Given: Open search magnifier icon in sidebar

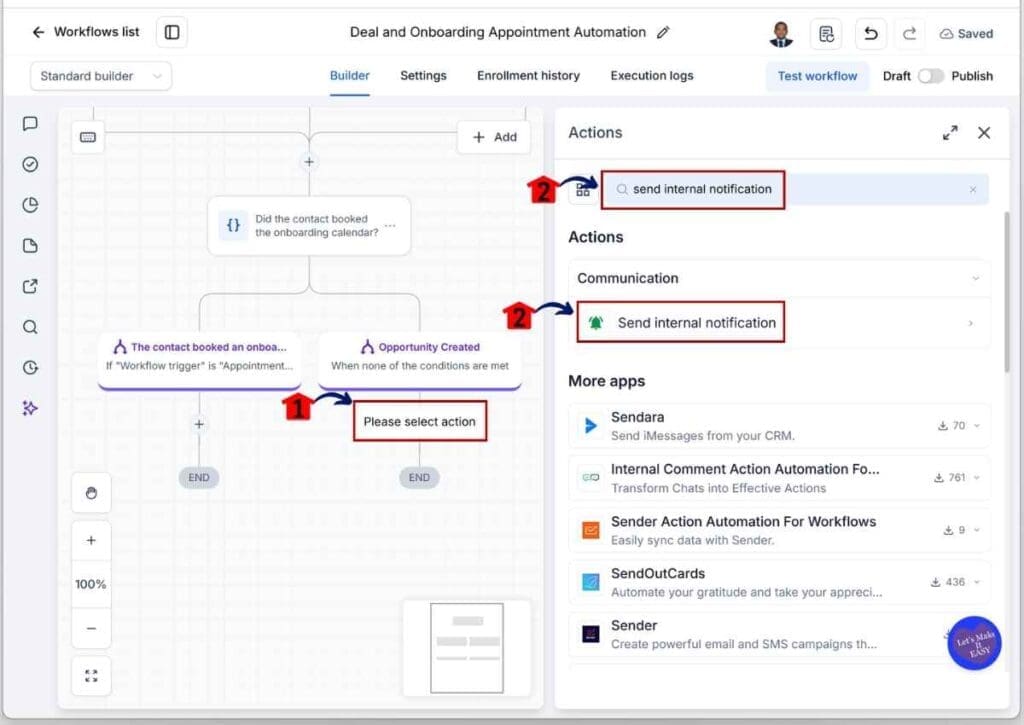Looking at the screenshot, I should [30, 327].
